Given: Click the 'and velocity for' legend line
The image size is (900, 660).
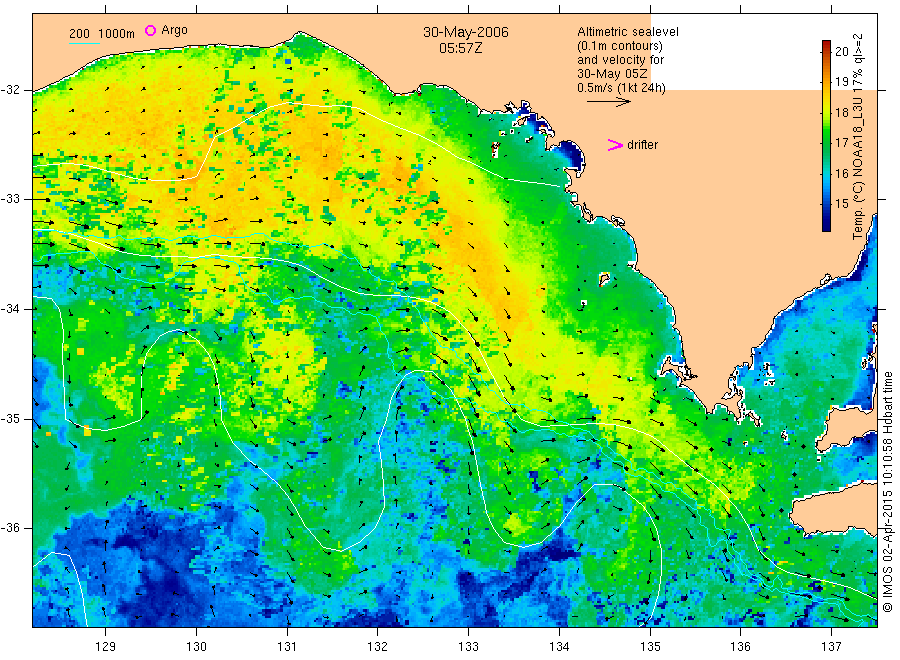Looking at the screenshot, I should coord(620,60).
